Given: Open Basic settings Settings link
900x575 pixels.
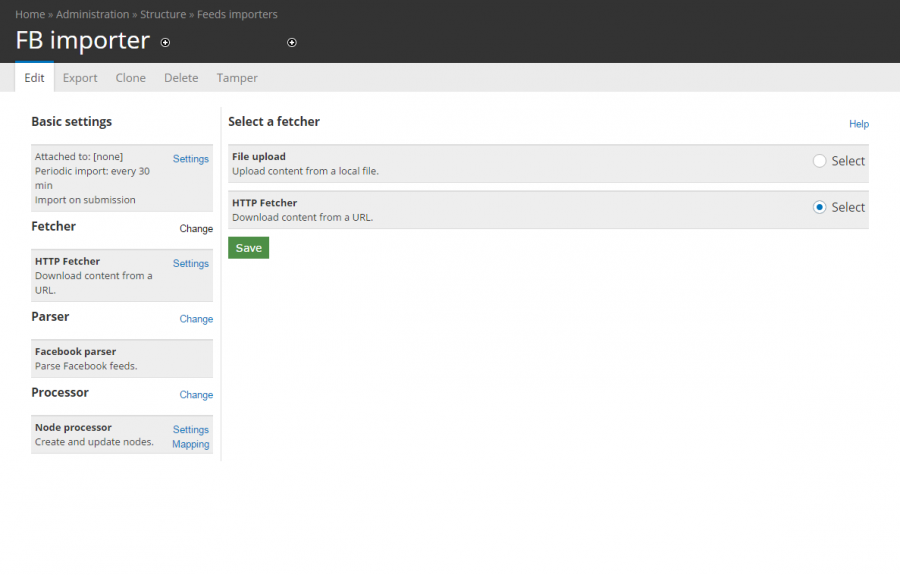Looking at the screenshot, I should tap(191, 159).
